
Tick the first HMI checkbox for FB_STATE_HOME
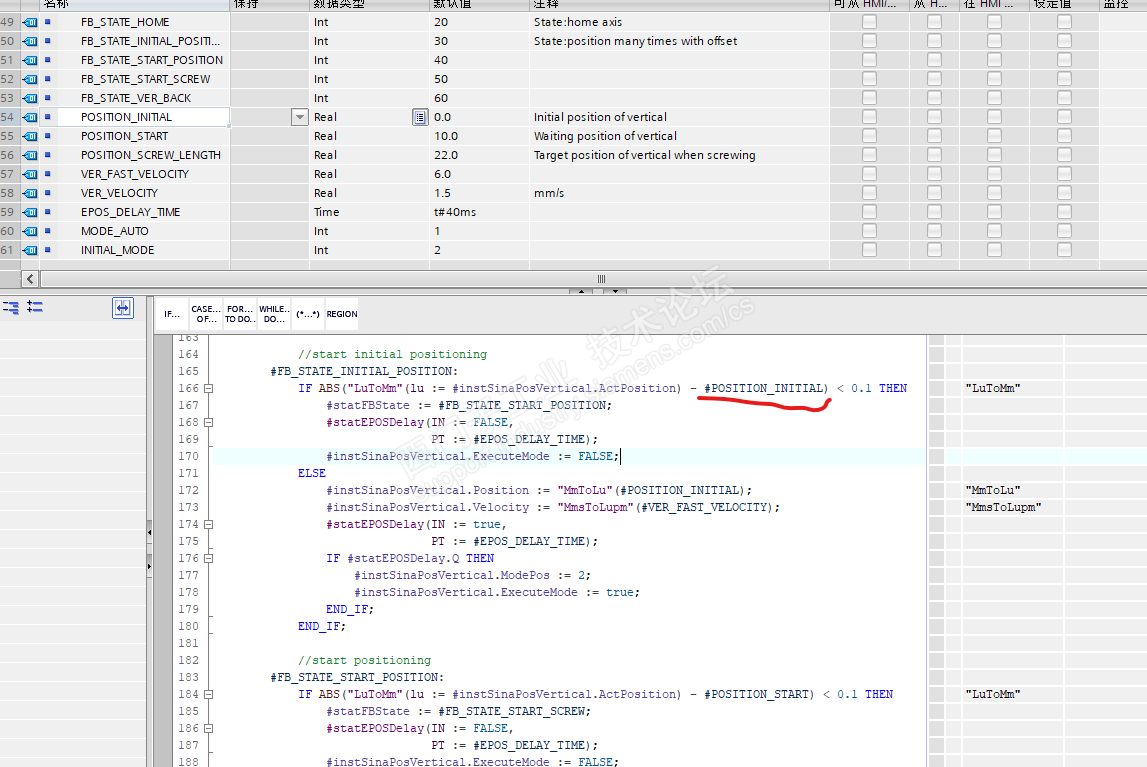869,22
